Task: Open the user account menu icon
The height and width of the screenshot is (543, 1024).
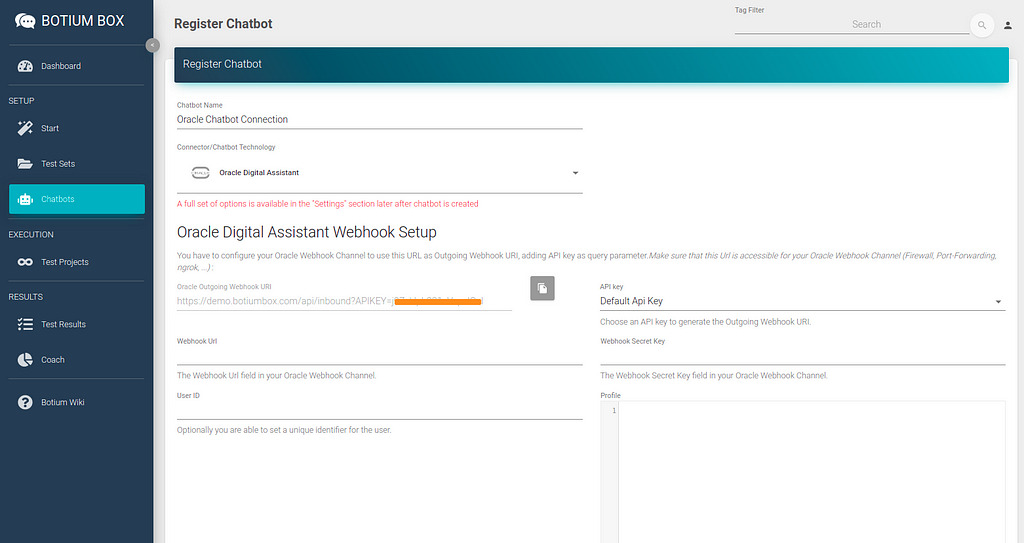Action: point(1008,25)
